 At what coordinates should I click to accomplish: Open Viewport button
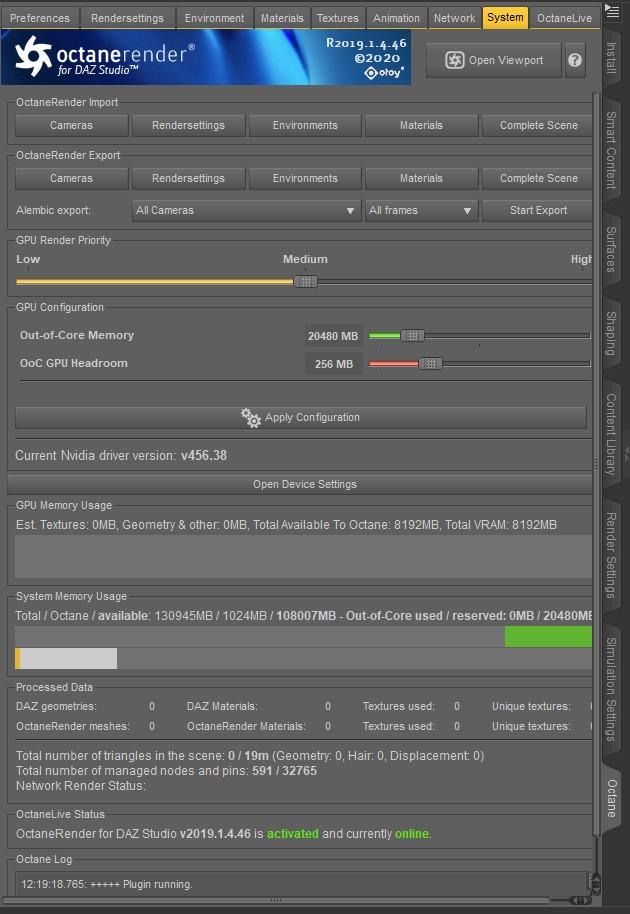[494, 60]
